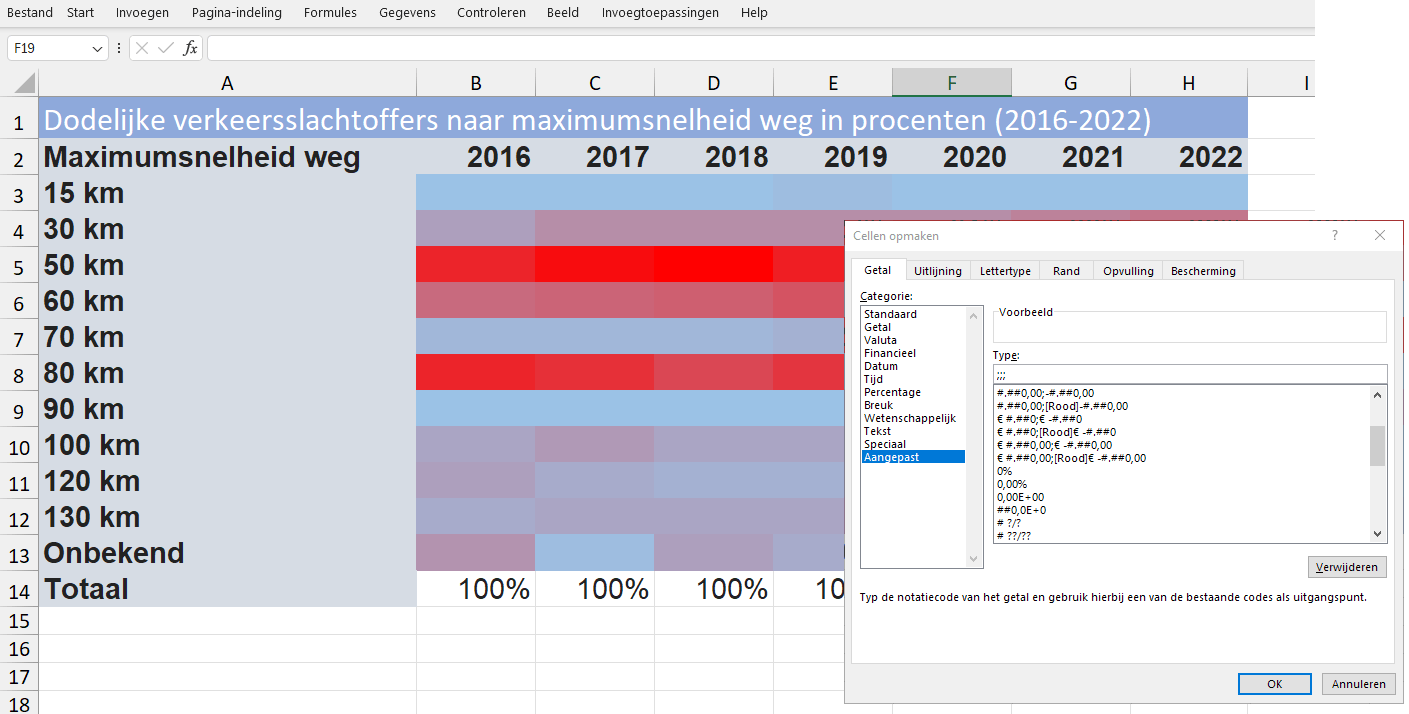Click the 'Totaal' cell in row 14
This screenshot has height=714, width=1409.
click(x=228, y=589)
